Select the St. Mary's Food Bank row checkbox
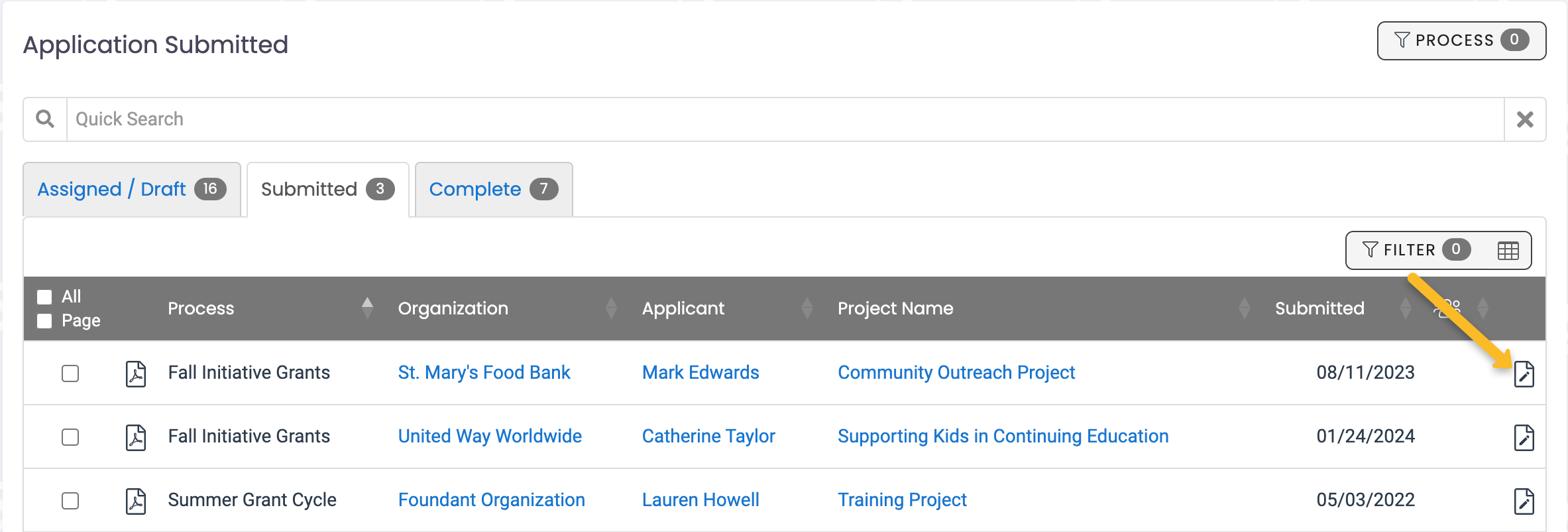Viewport: 1568px width, 532px height. 70,373
